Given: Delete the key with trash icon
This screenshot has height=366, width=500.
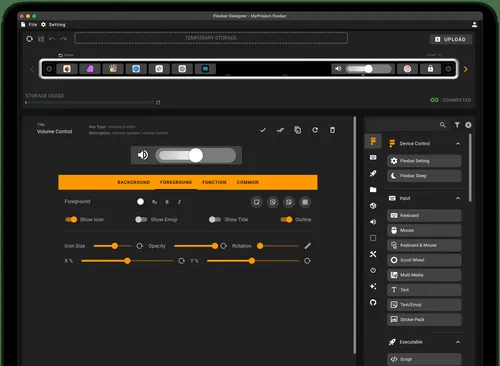Looking at the screenshot, I should click(332, 130).
